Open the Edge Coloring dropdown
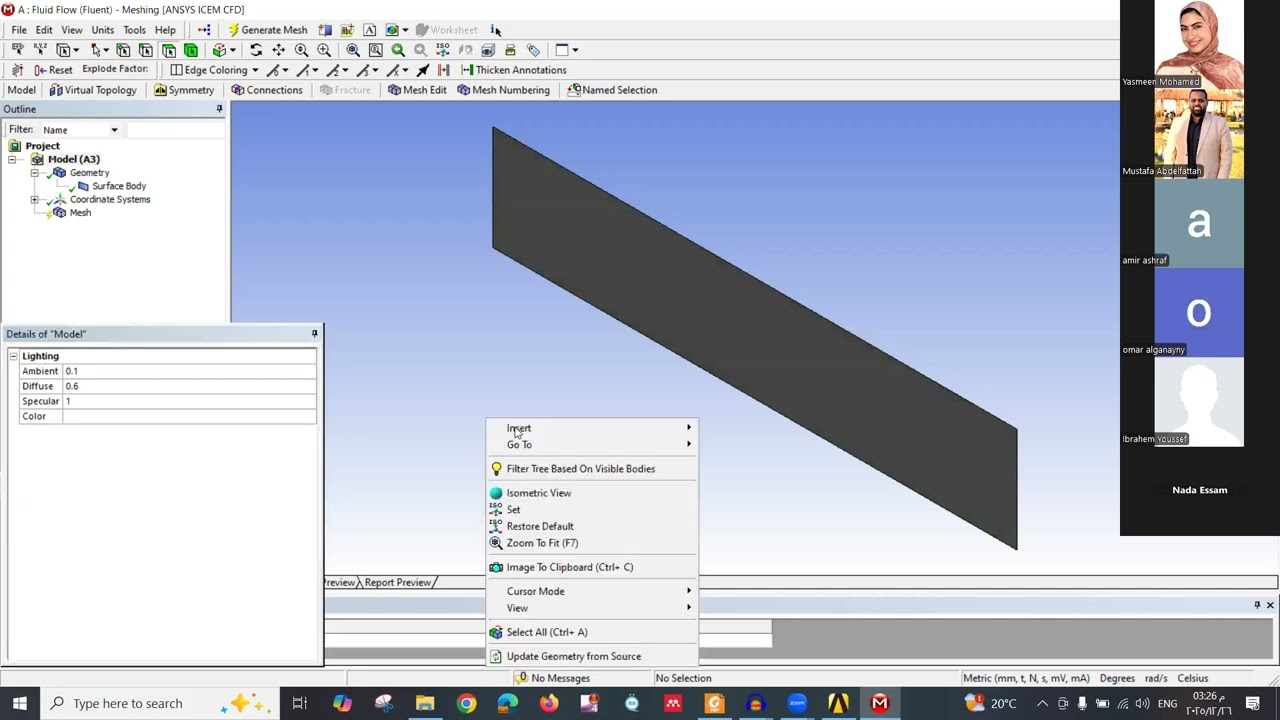The image size is (1280, 720). (x=214, y=70)
